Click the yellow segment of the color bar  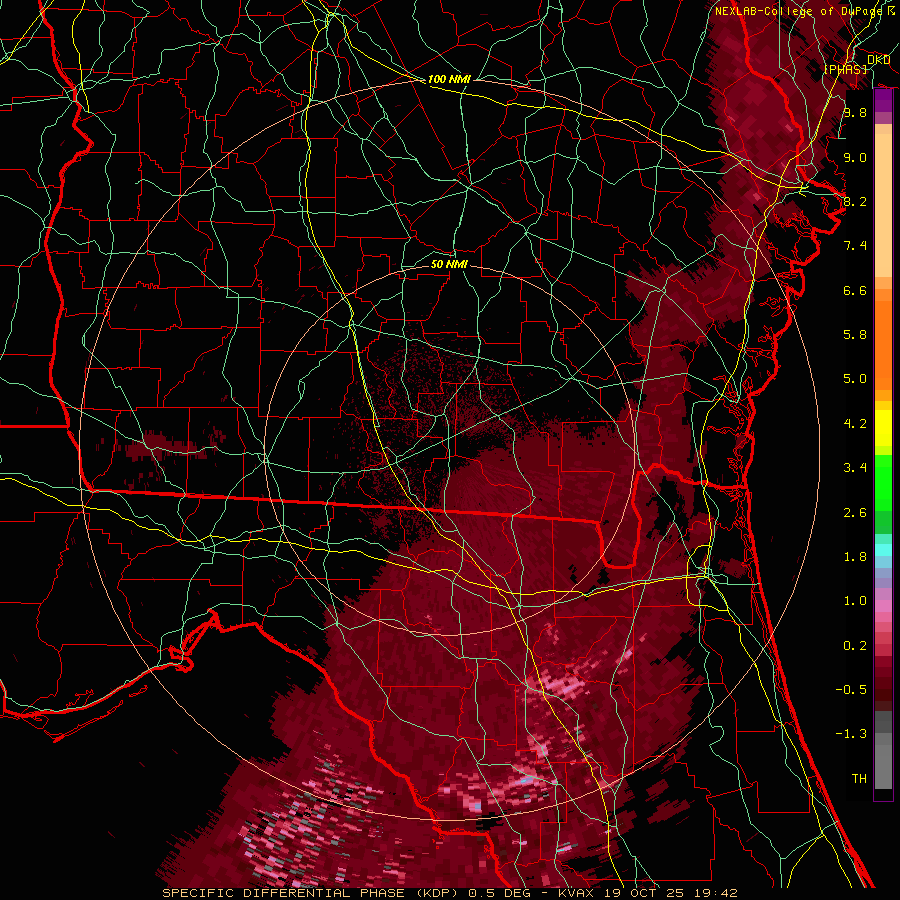(x=883, y=428)
